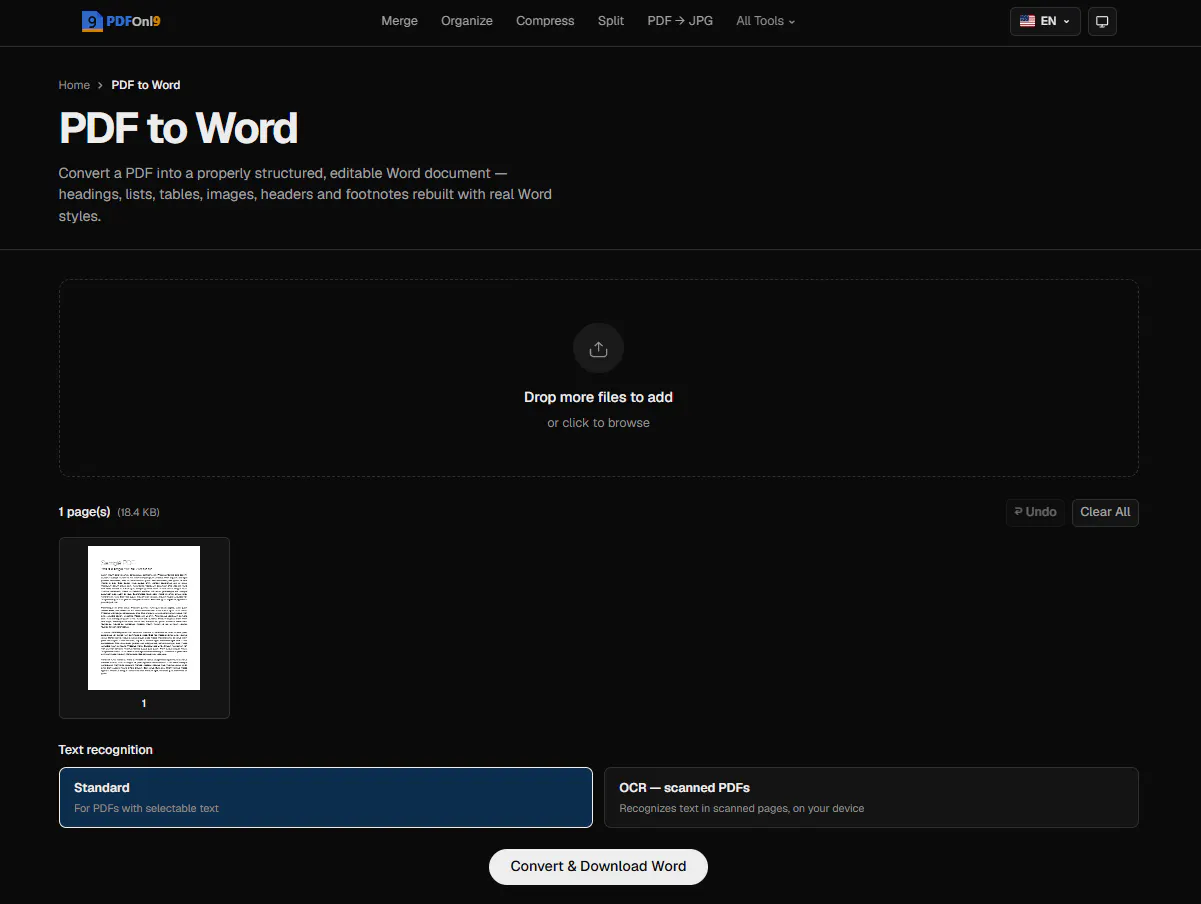Screen dimensions: 1201x904
Task: Open the EN language dropdown
Action: tap(1045, 21)
